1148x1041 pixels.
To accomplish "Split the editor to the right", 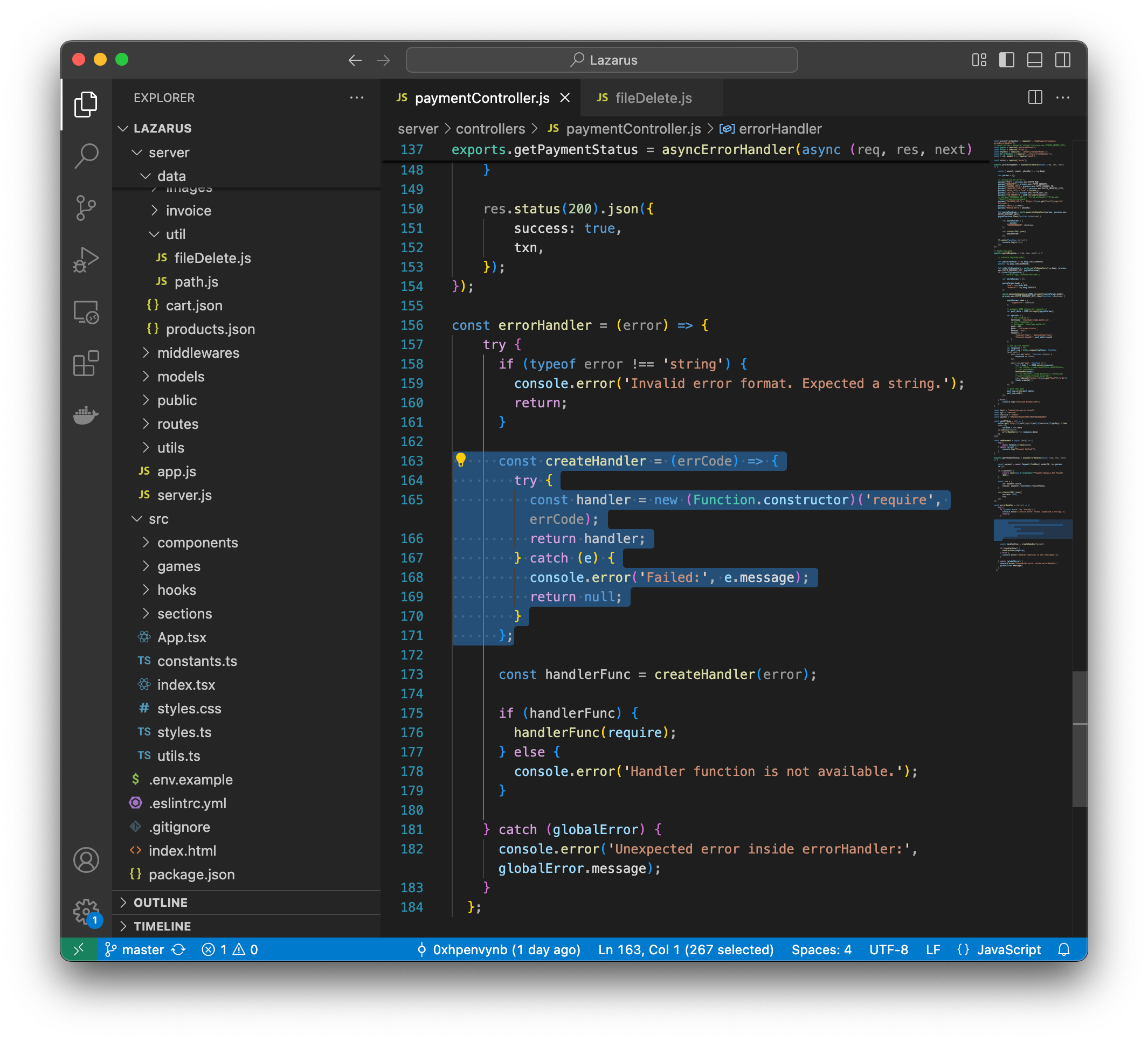I will pos(1035,98).
